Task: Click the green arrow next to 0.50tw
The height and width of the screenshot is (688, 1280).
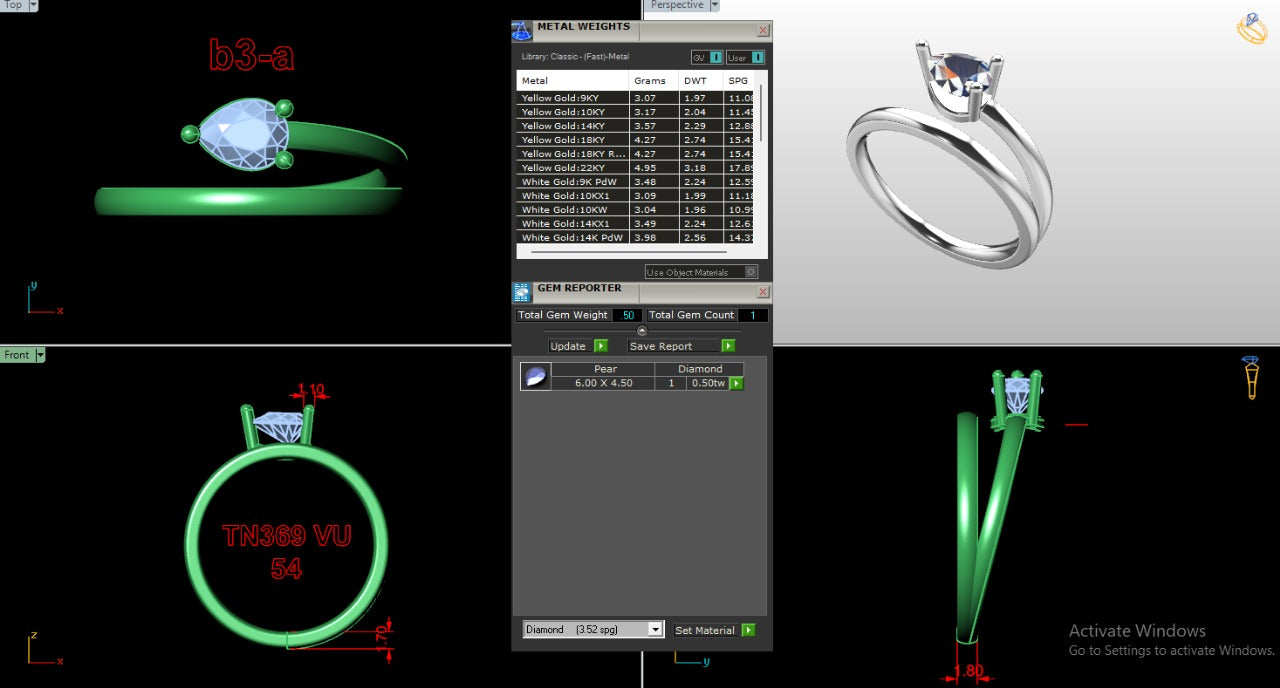Action: tap(736, 383)
